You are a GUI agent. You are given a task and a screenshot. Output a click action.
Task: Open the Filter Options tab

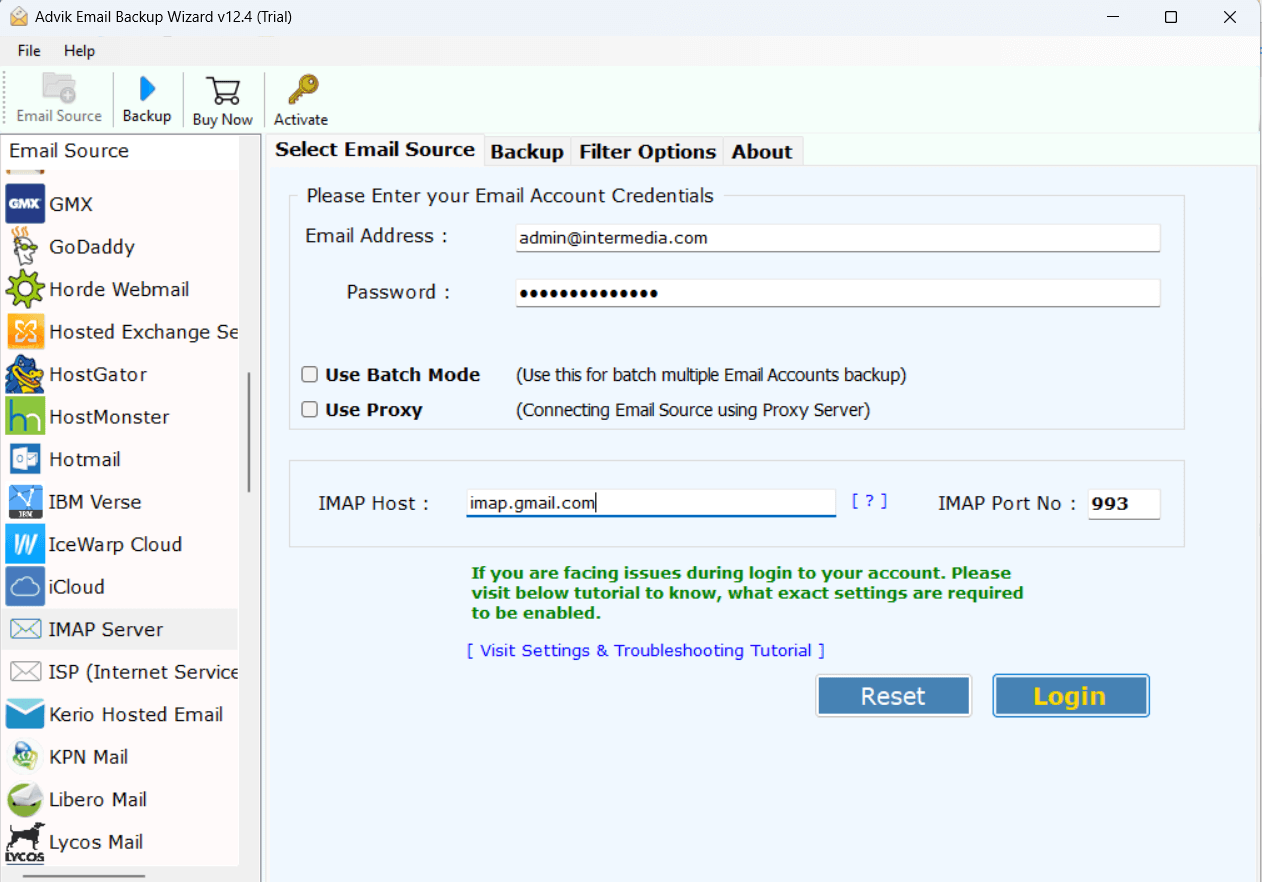click(x=648, y=152)
